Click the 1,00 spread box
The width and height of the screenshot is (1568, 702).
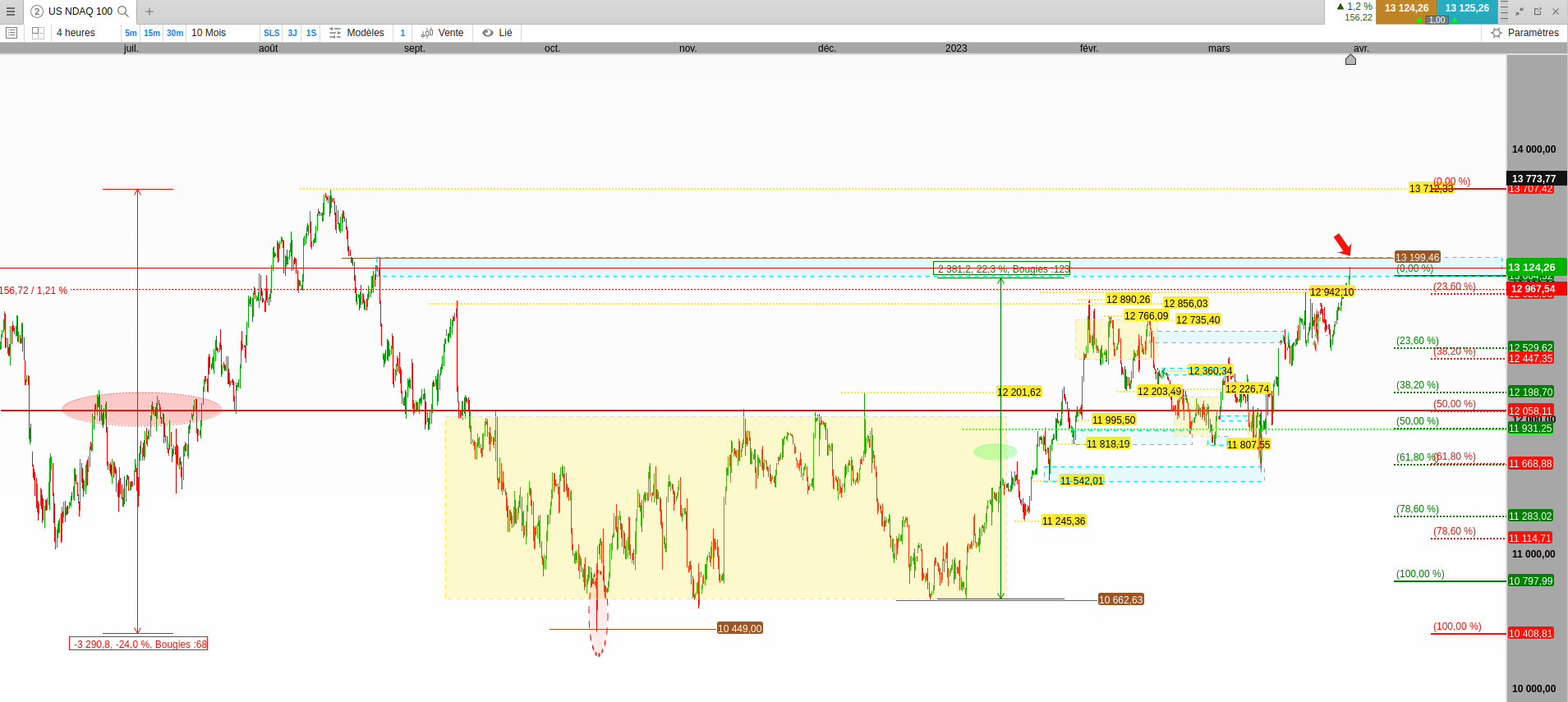click(x=1437, y=20)
